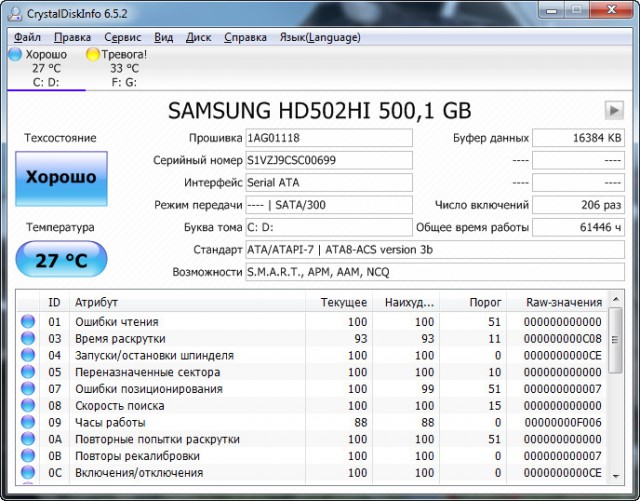
Task: Click status circle of Ошибки чтения row
Action: coord(28,321)
